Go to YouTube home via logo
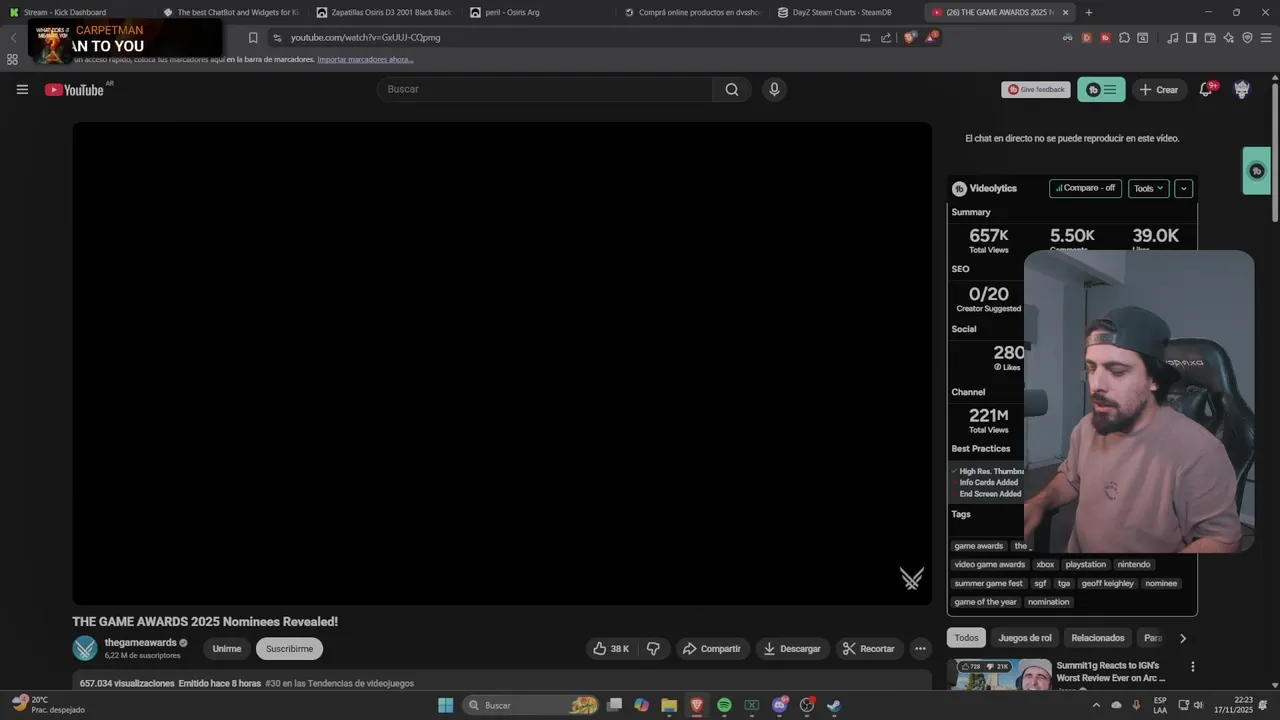This screenshot has width=1280, height=720. coord(74,90)
